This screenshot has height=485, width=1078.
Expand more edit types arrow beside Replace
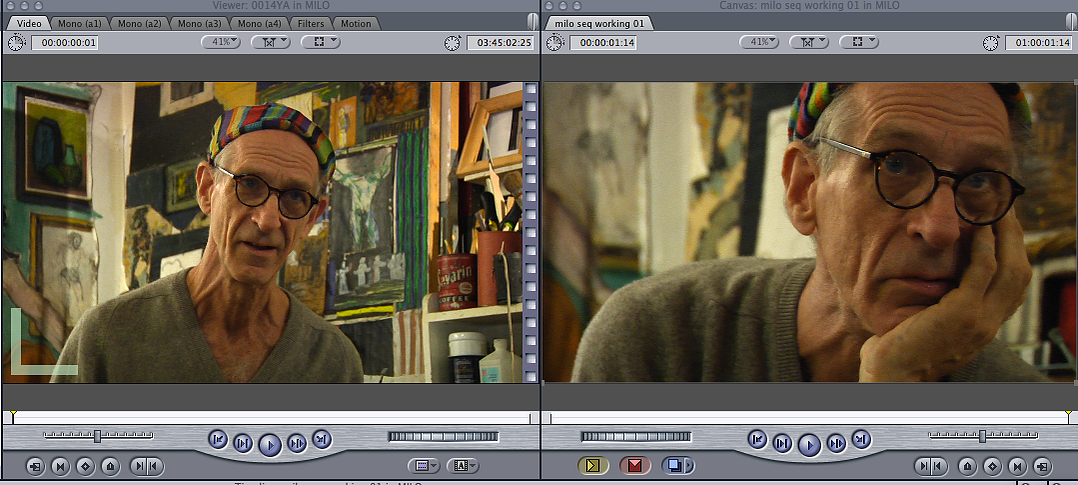click(x=690, y=466)
